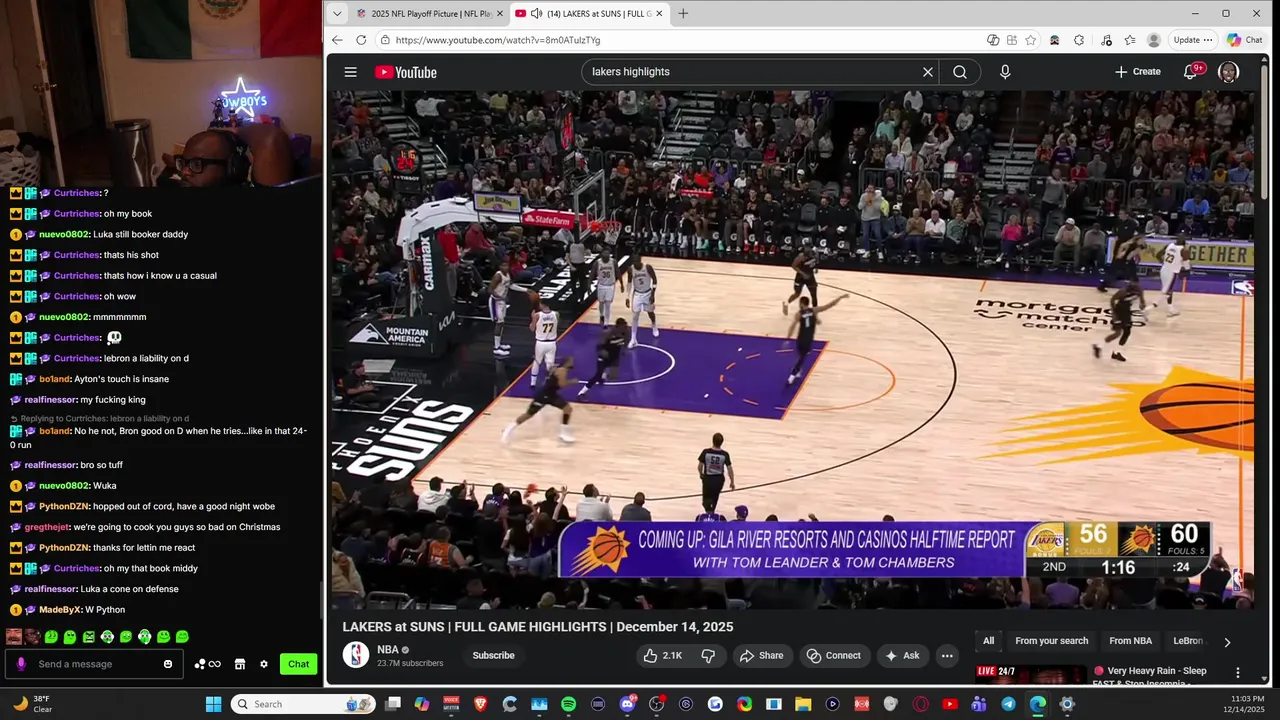
Task: Open Copilot Chat in the browser
Action: (x=1245, y=40)
